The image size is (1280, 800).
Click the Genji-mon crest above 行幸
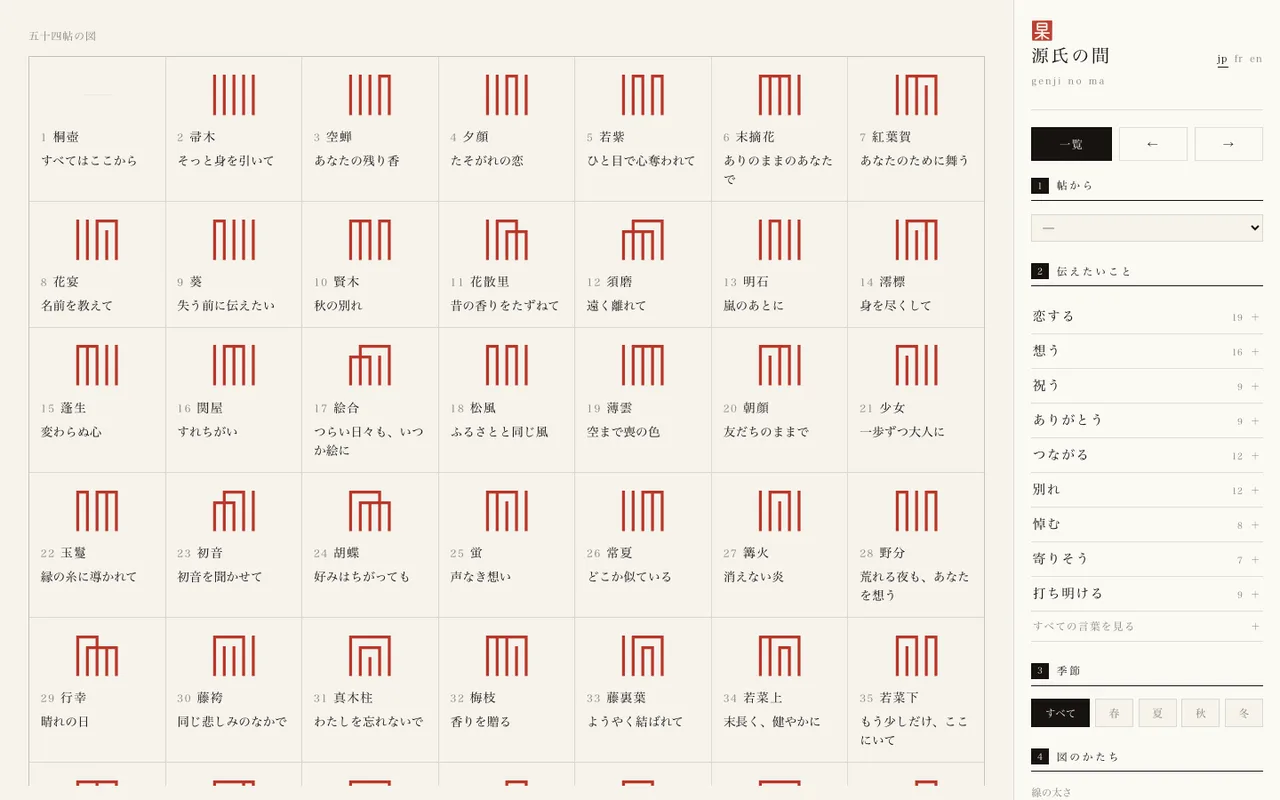pyautogui.click(x=97, y=655)
